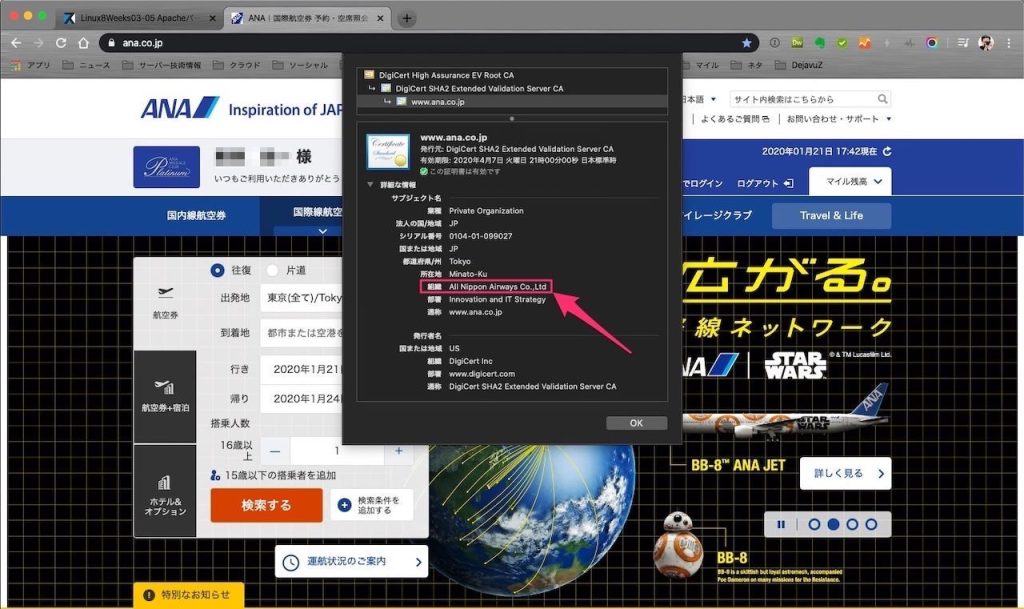Open the お問い合わせ・サポート dropdown
Screen dimensions: 1024x609
click(838, 119)
